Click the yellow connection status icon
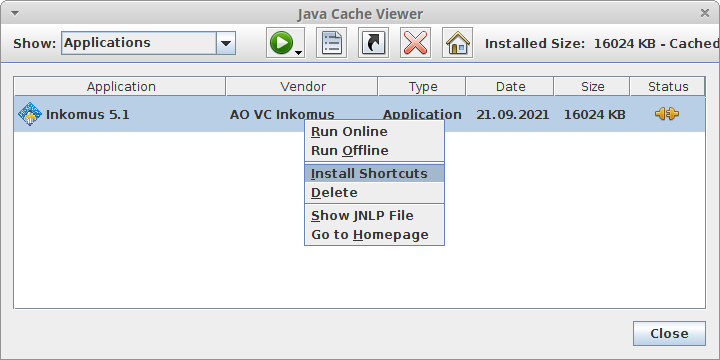This screenshot has width=720, height=360. [x=667, y=114]
